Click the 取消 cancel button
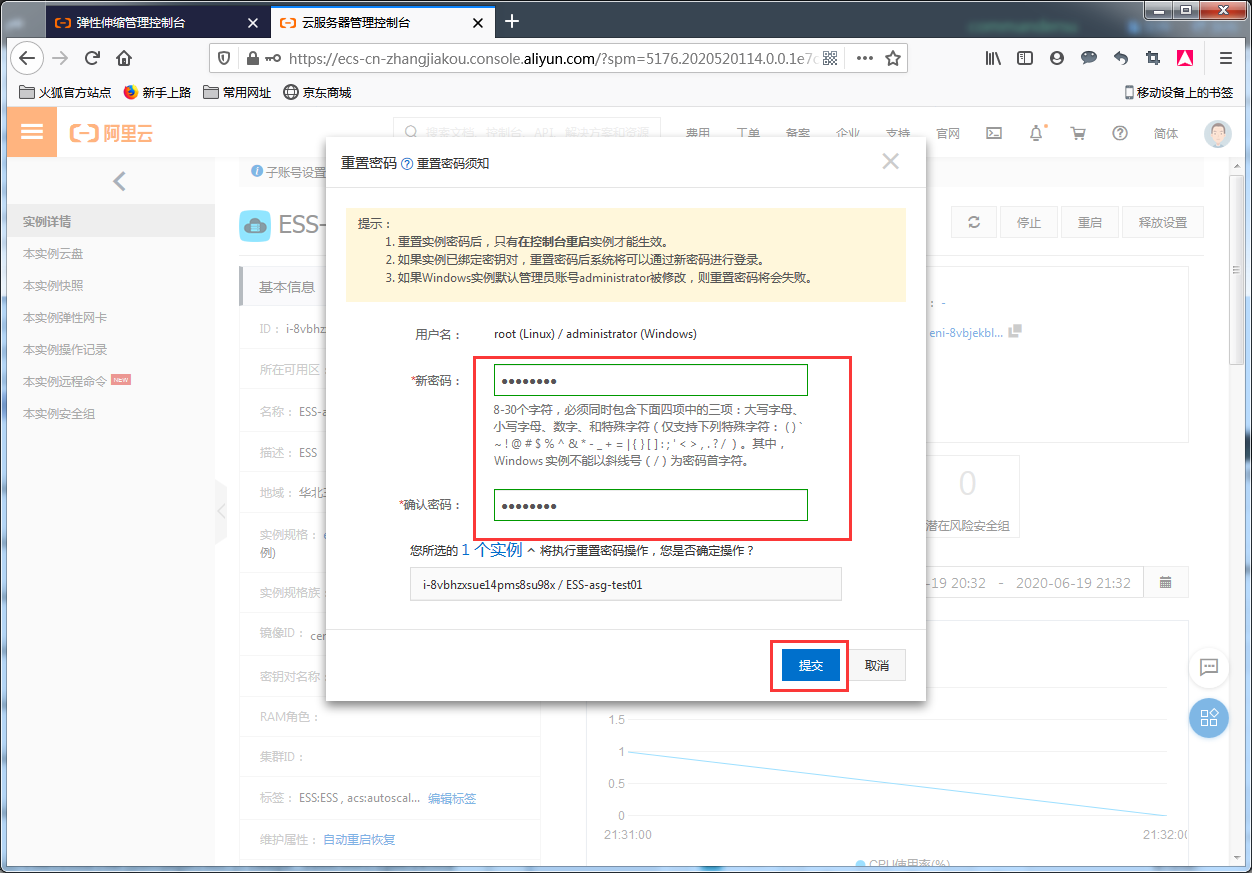The image size is (1252, 873). 877,665
